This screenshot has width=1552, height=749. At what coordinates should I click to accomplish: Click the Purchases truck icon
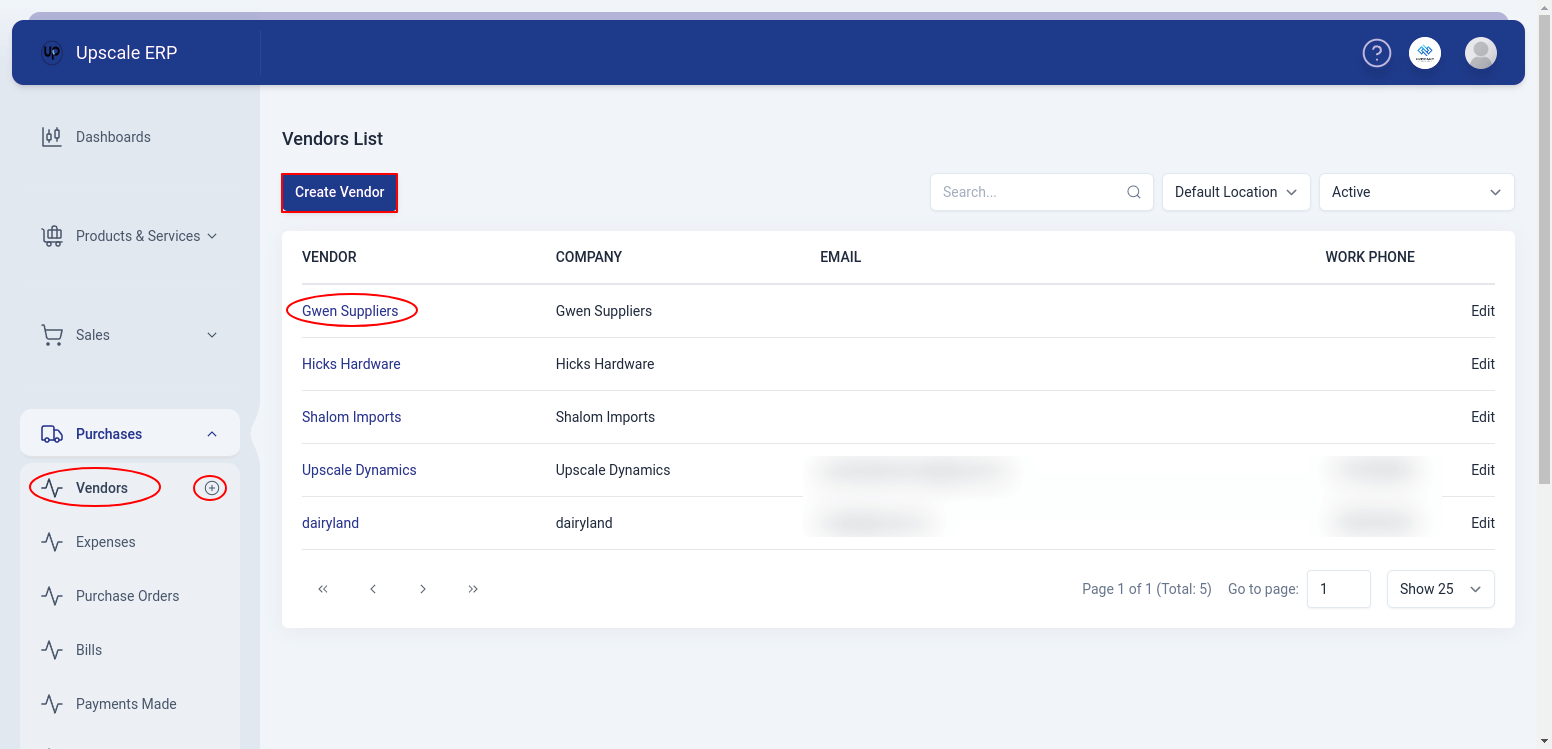51,433
